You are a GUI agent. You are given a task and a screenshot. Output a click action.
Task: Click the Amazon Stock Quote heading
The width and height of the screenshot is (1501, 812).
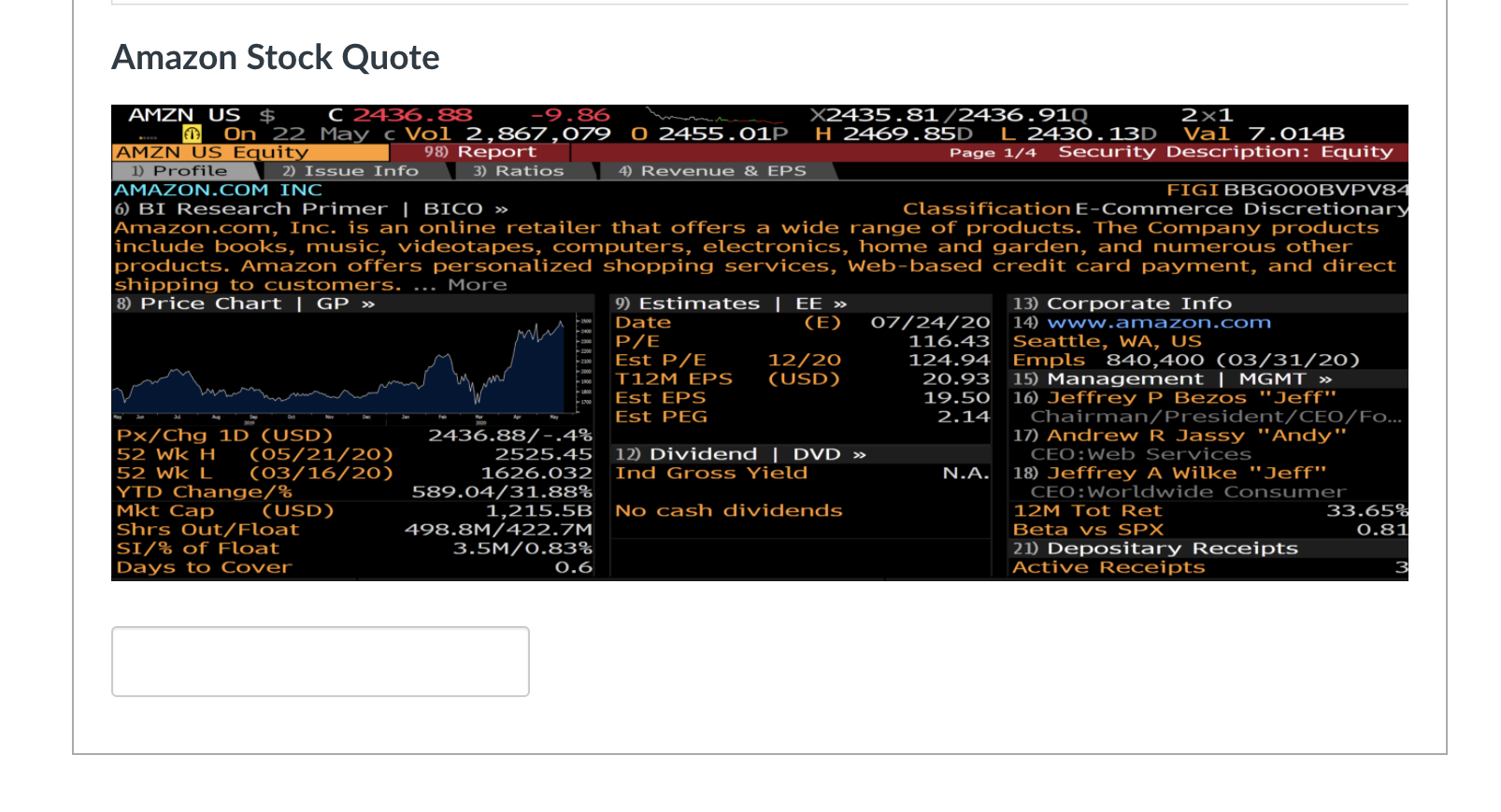(276, 58)
